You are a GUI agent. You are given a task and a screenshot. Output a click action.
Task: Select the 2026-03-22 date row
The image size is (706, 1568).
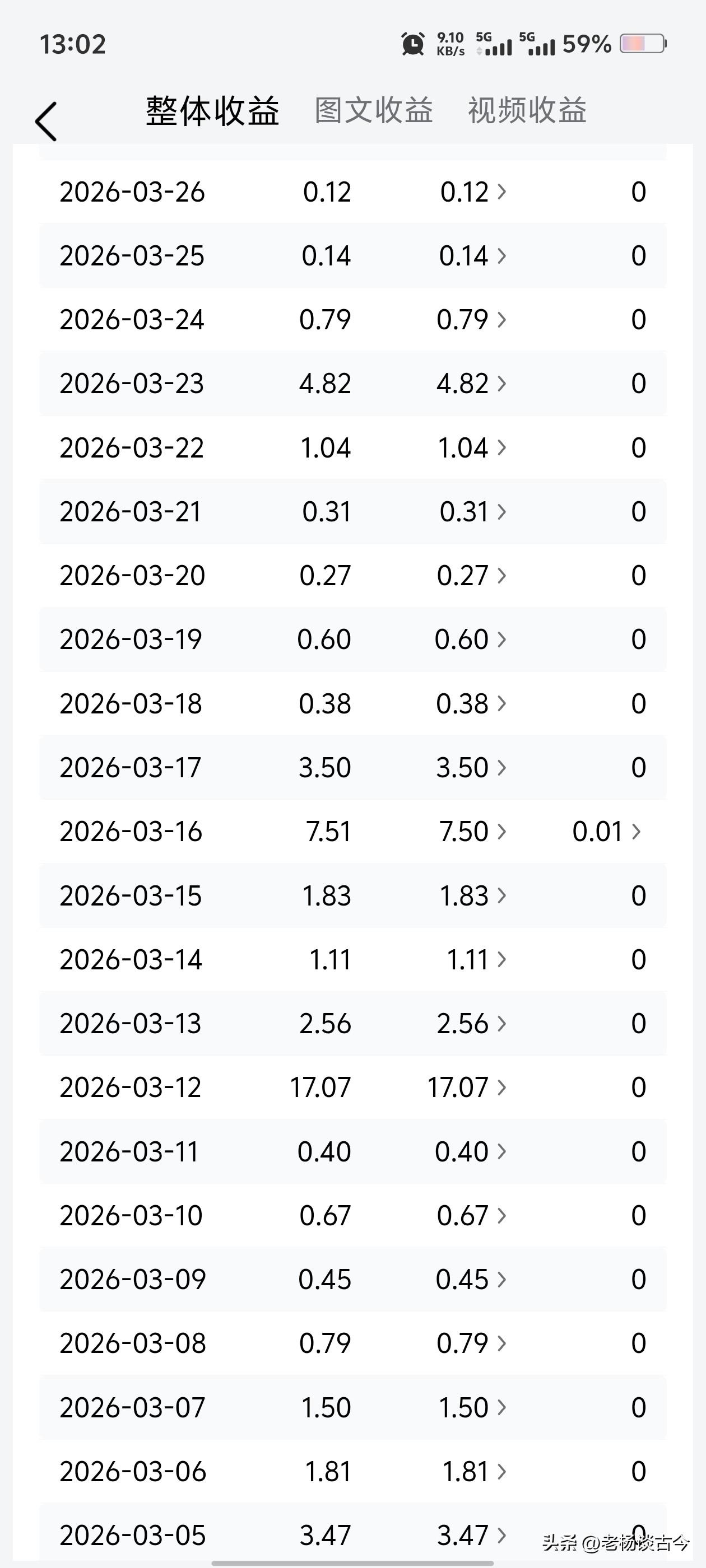click(352, 448)
